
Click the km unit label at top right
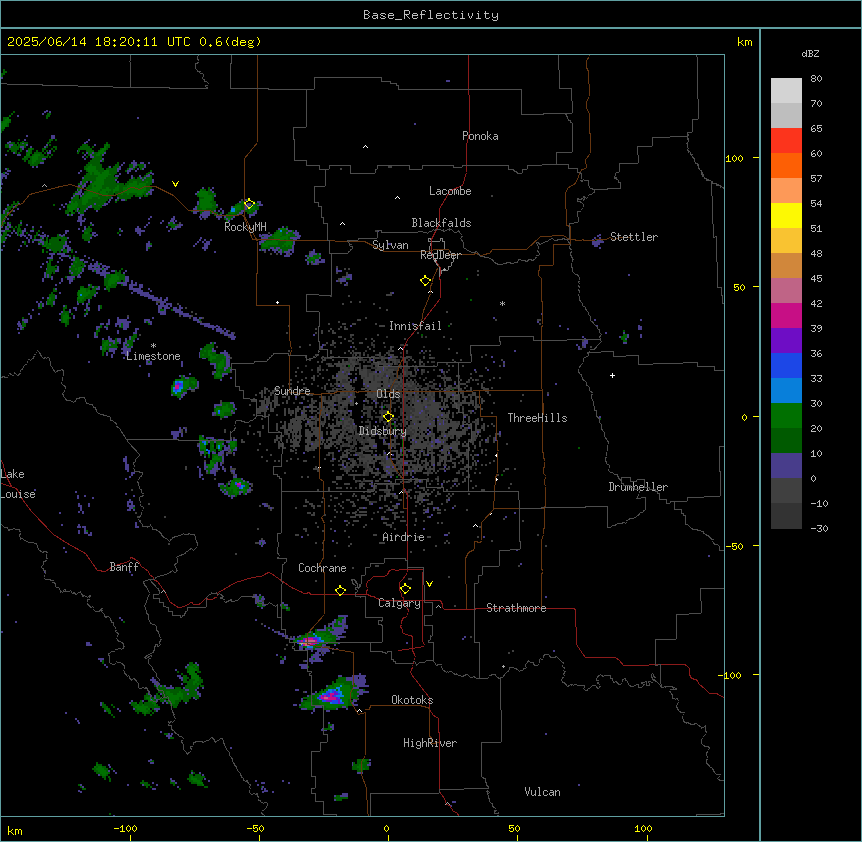745,42
